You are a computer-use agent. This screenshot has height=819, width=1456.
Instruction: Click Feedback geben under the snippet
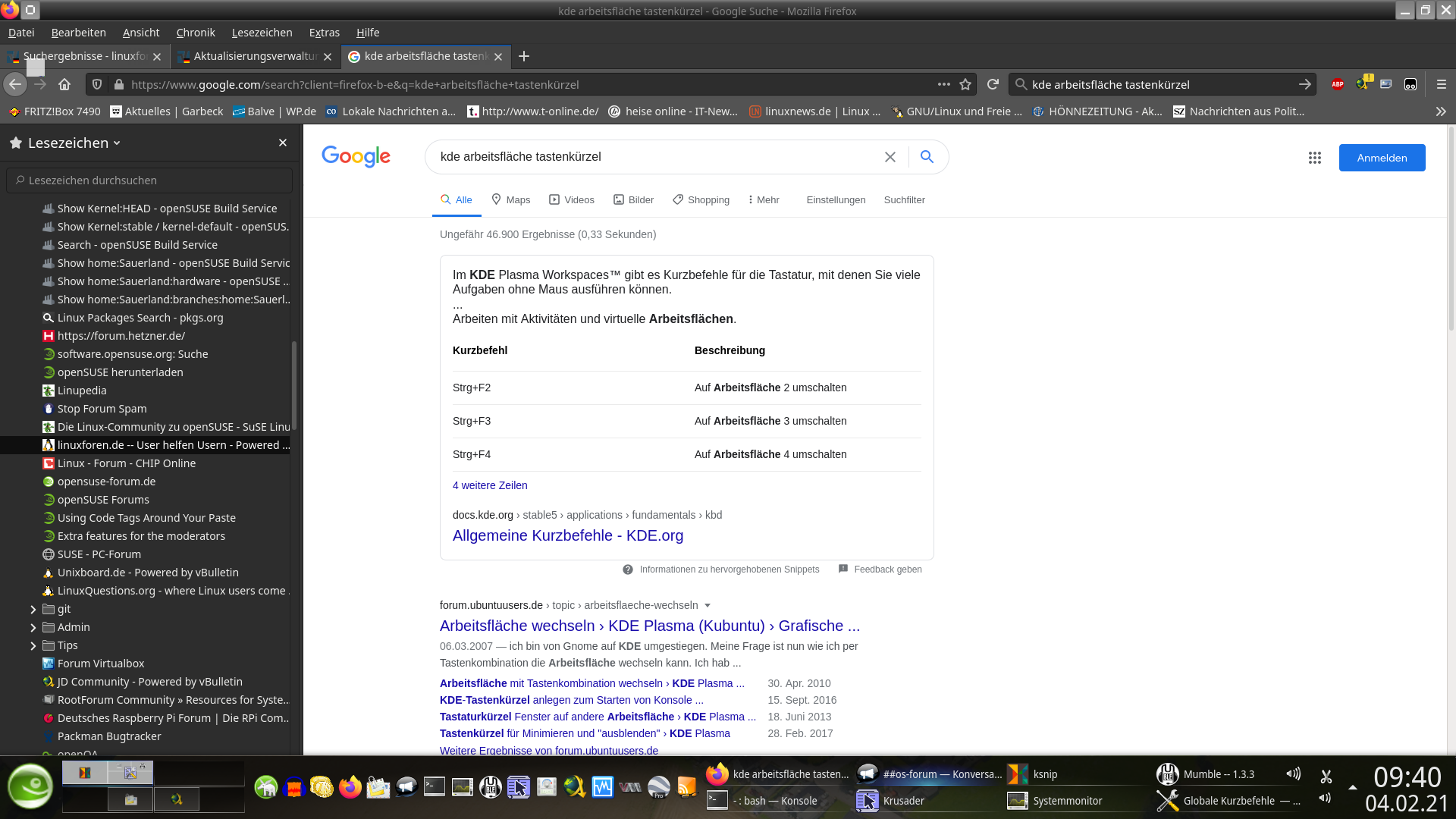(880, 570)
